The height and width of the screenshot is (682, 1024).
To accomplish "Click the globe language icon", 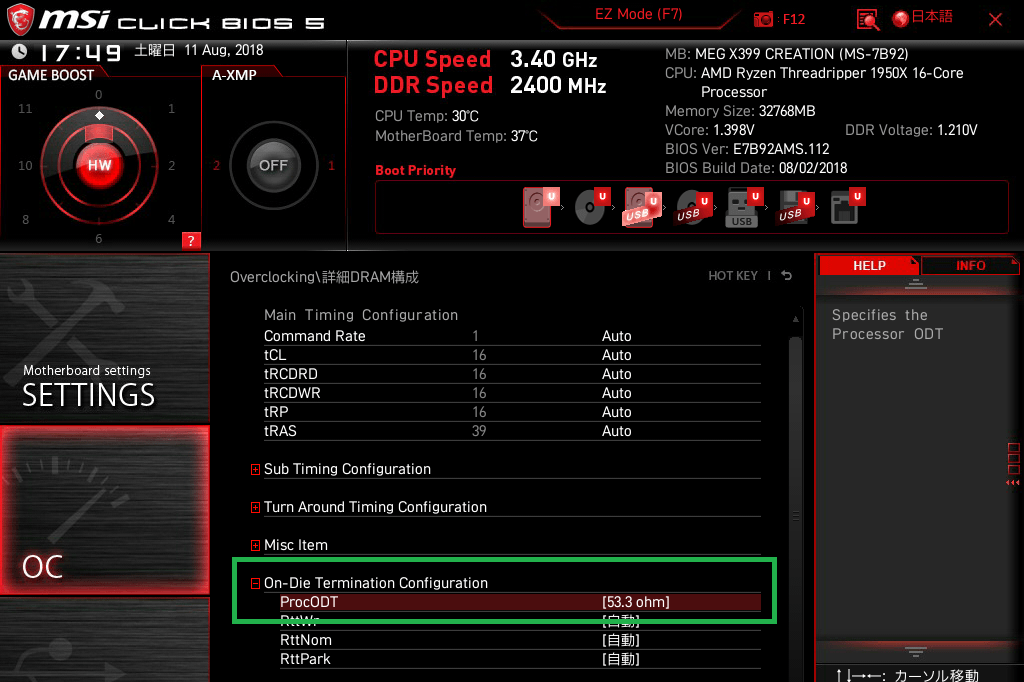I will coord(901,19).
